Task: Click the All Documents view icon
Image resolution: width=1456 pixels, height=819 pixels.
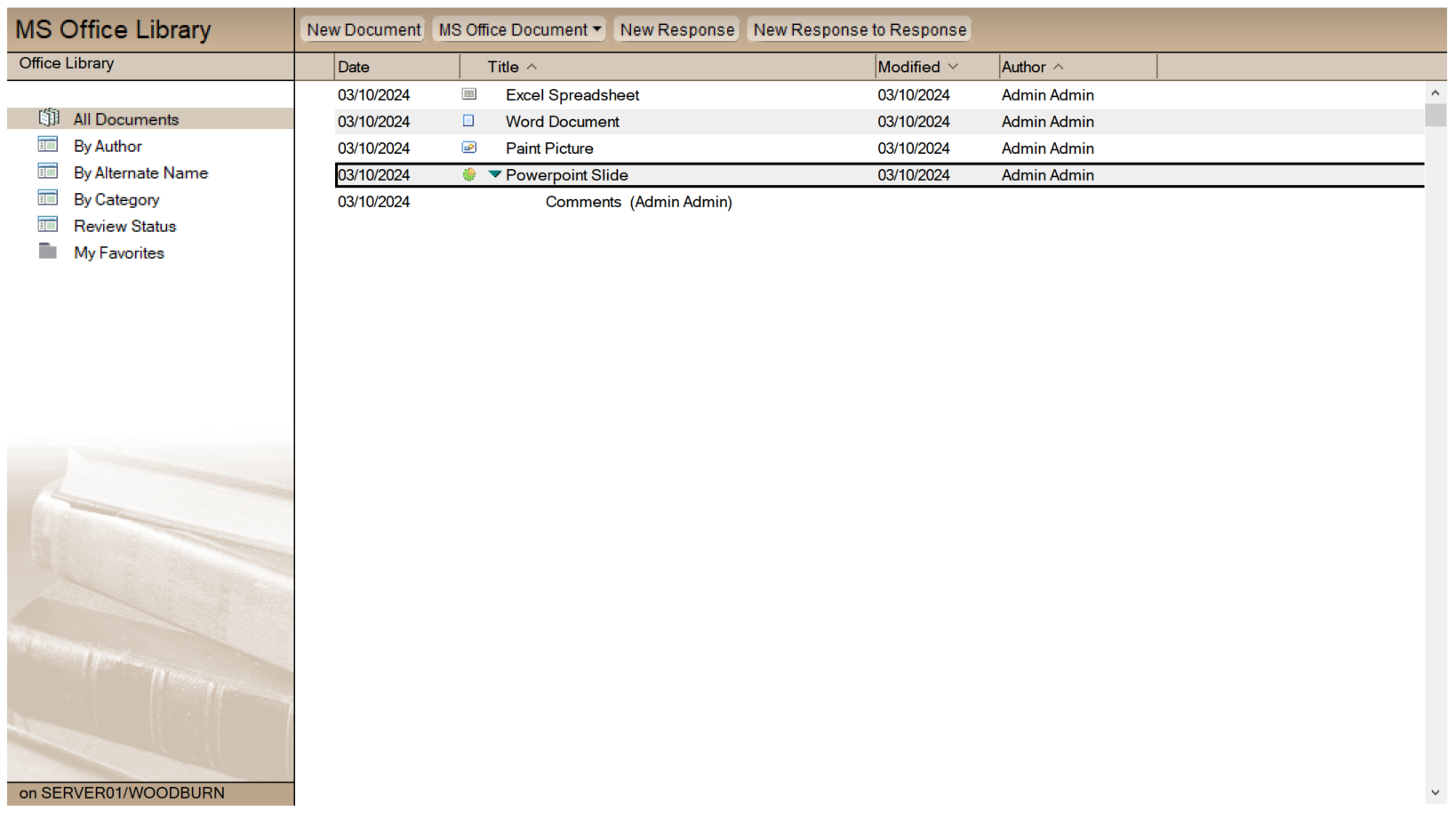Action: (49, 117)
